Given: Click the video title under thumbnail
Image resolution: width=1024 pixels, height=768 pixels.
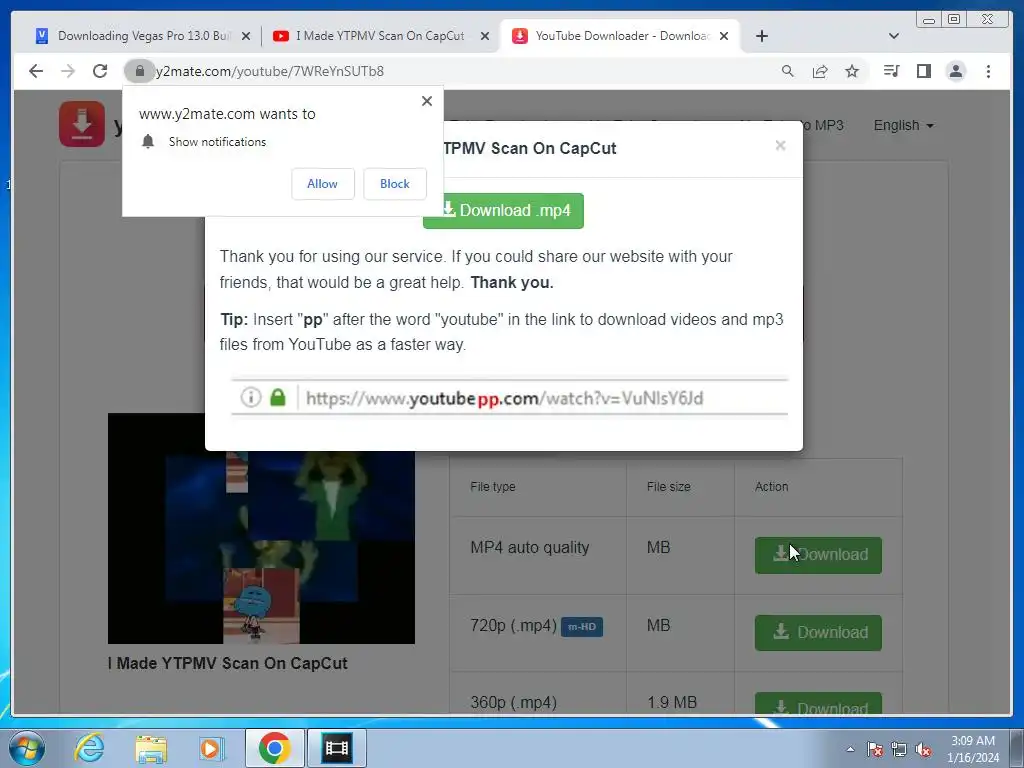Looking at the screenshot, I should click(x=227, y=664).
